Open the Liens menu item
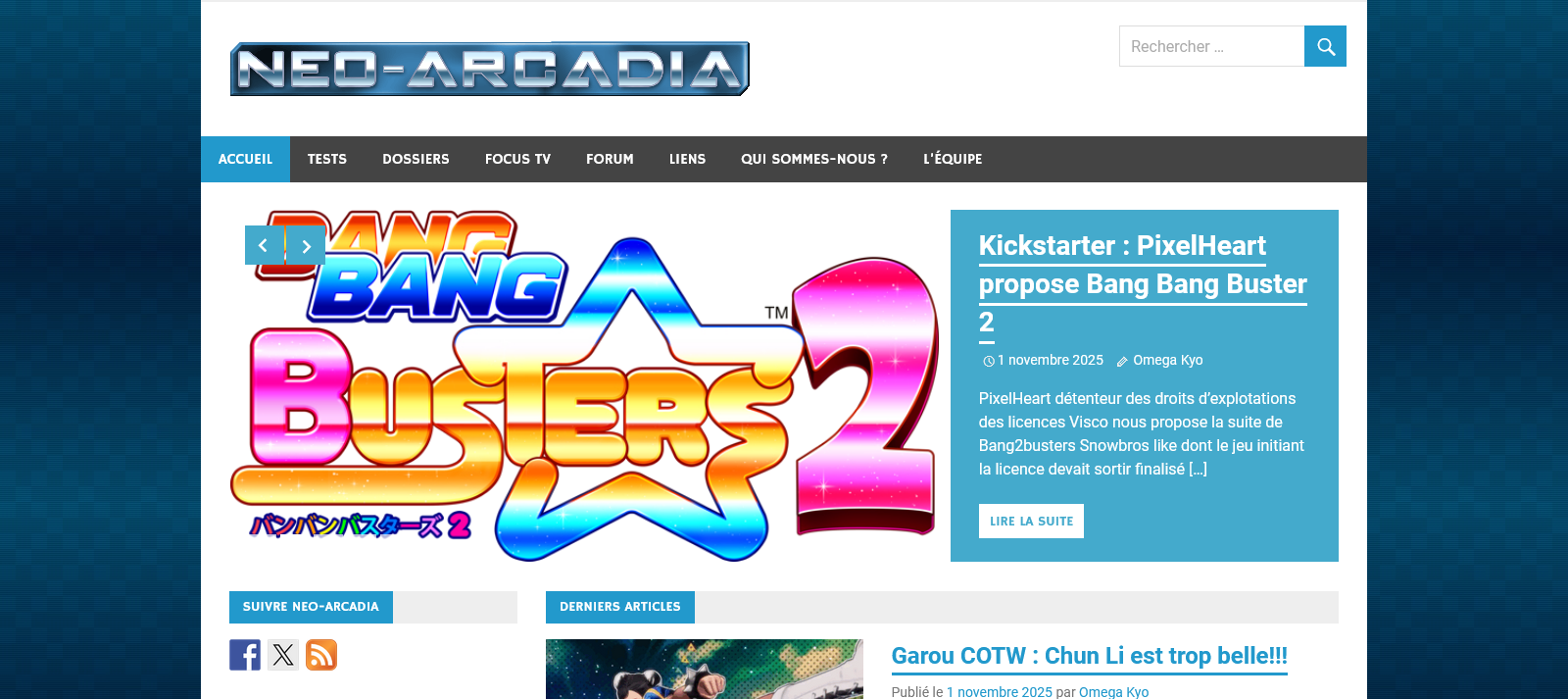This screenshot has height=699, width=1568. pos(687,159)
